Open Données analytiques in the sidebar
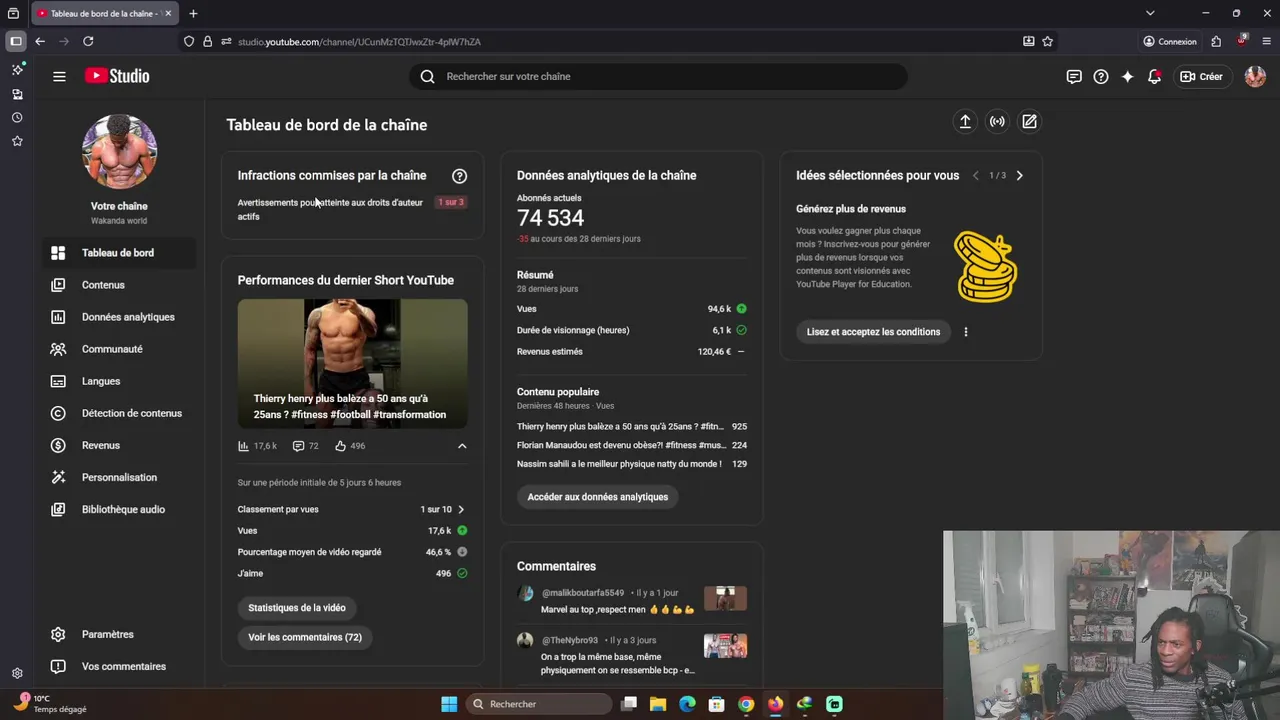 119,317
